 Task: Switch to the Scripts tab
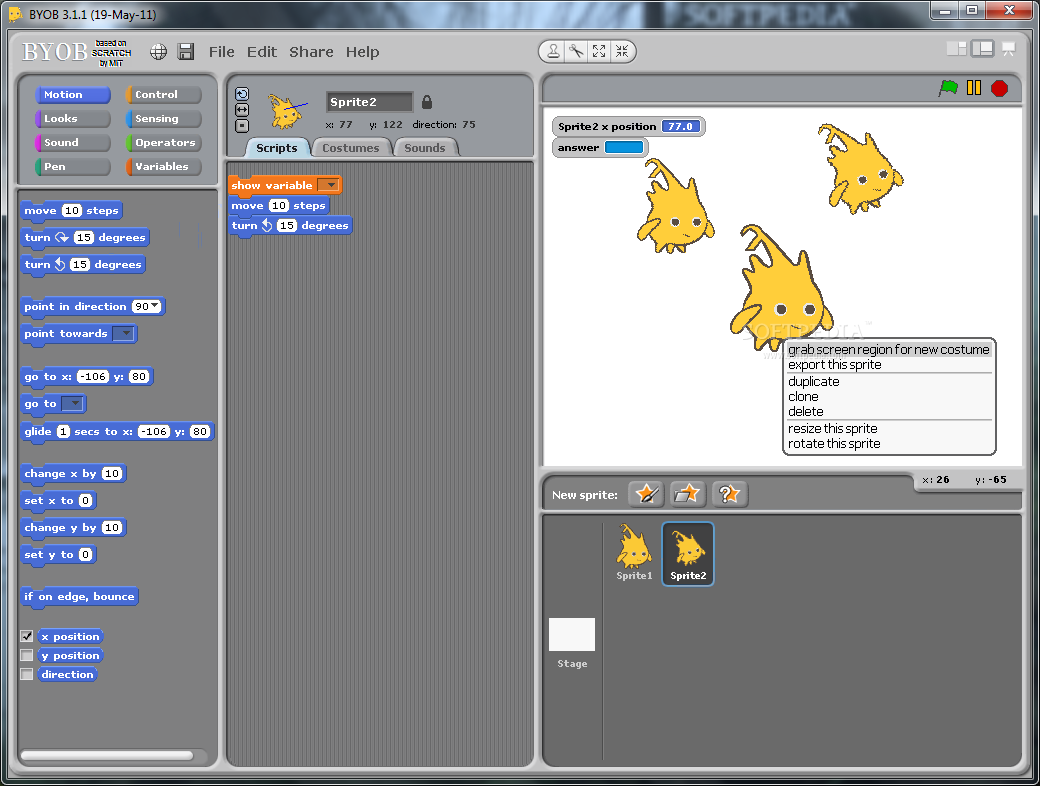277,148
